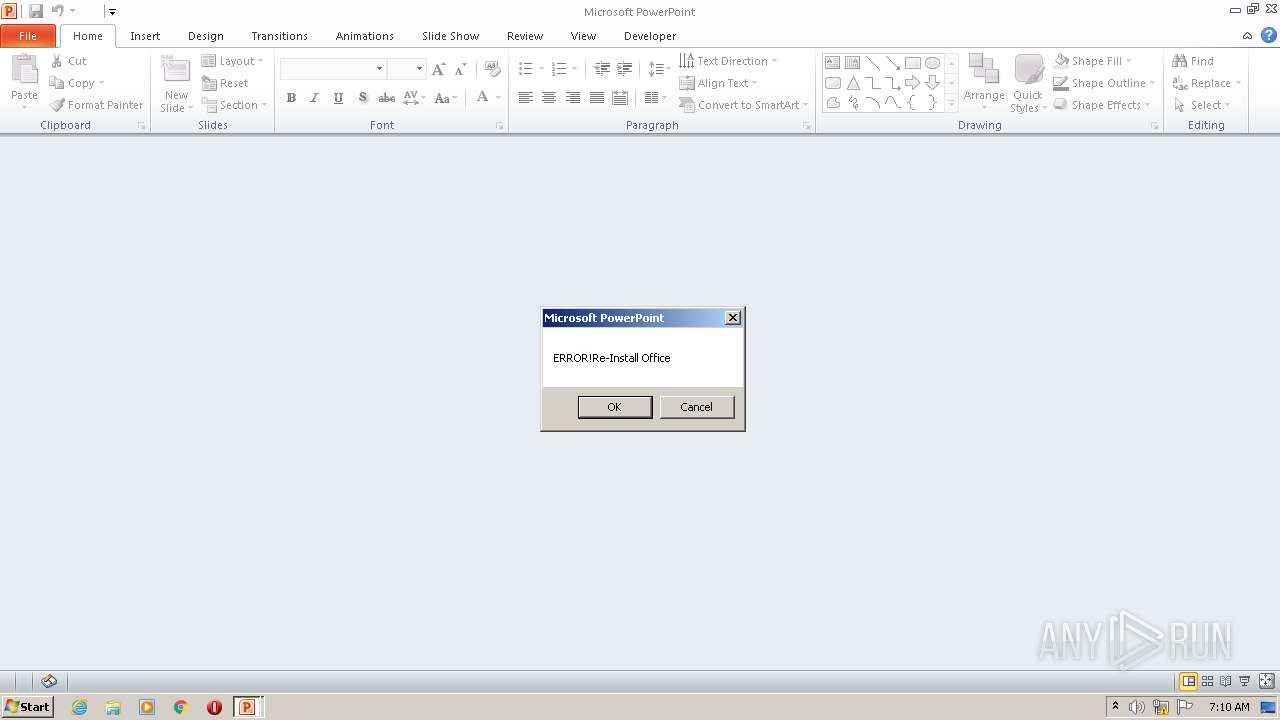Image resolution: width=1280 pixels, height=720 pixels.
Task: Click the Bullets list icon
Action: 526,69
